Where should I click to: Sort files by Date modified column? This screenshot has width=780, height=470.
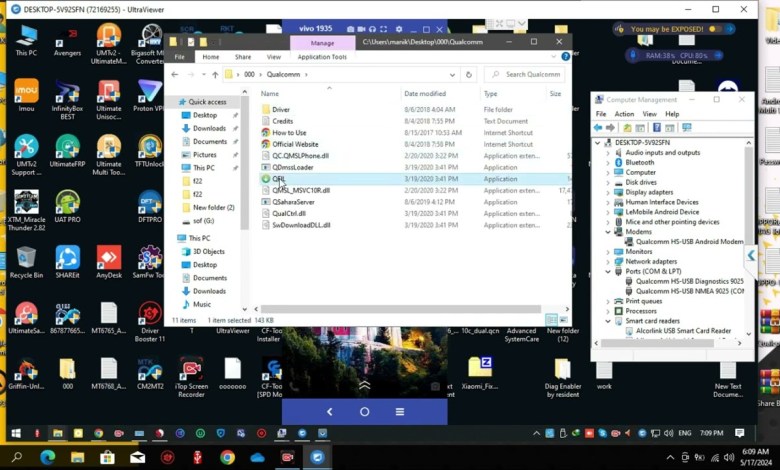pos(423,93)
